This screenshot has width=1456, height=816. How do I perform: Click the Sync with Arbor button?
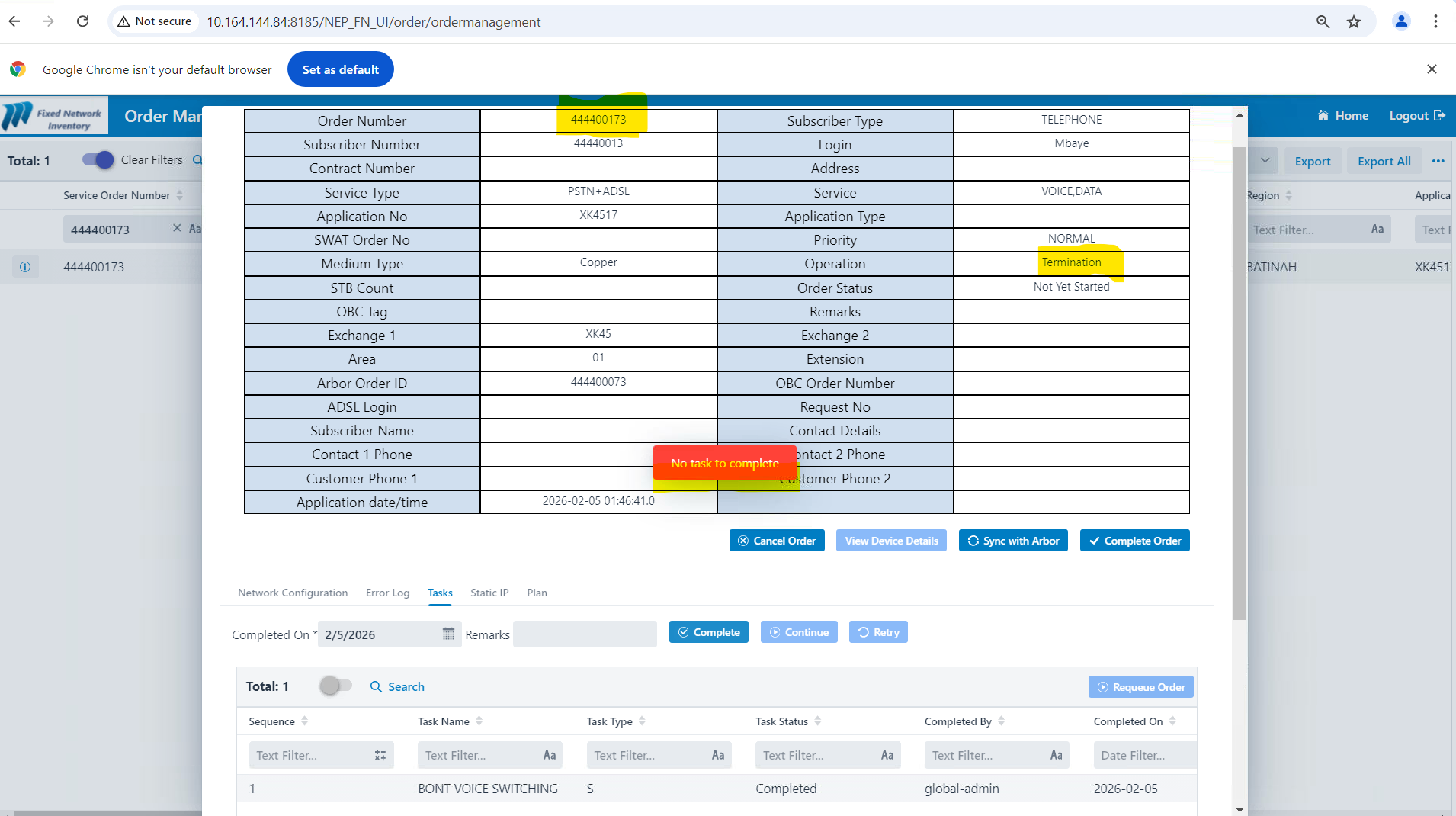coord(1013,541)
